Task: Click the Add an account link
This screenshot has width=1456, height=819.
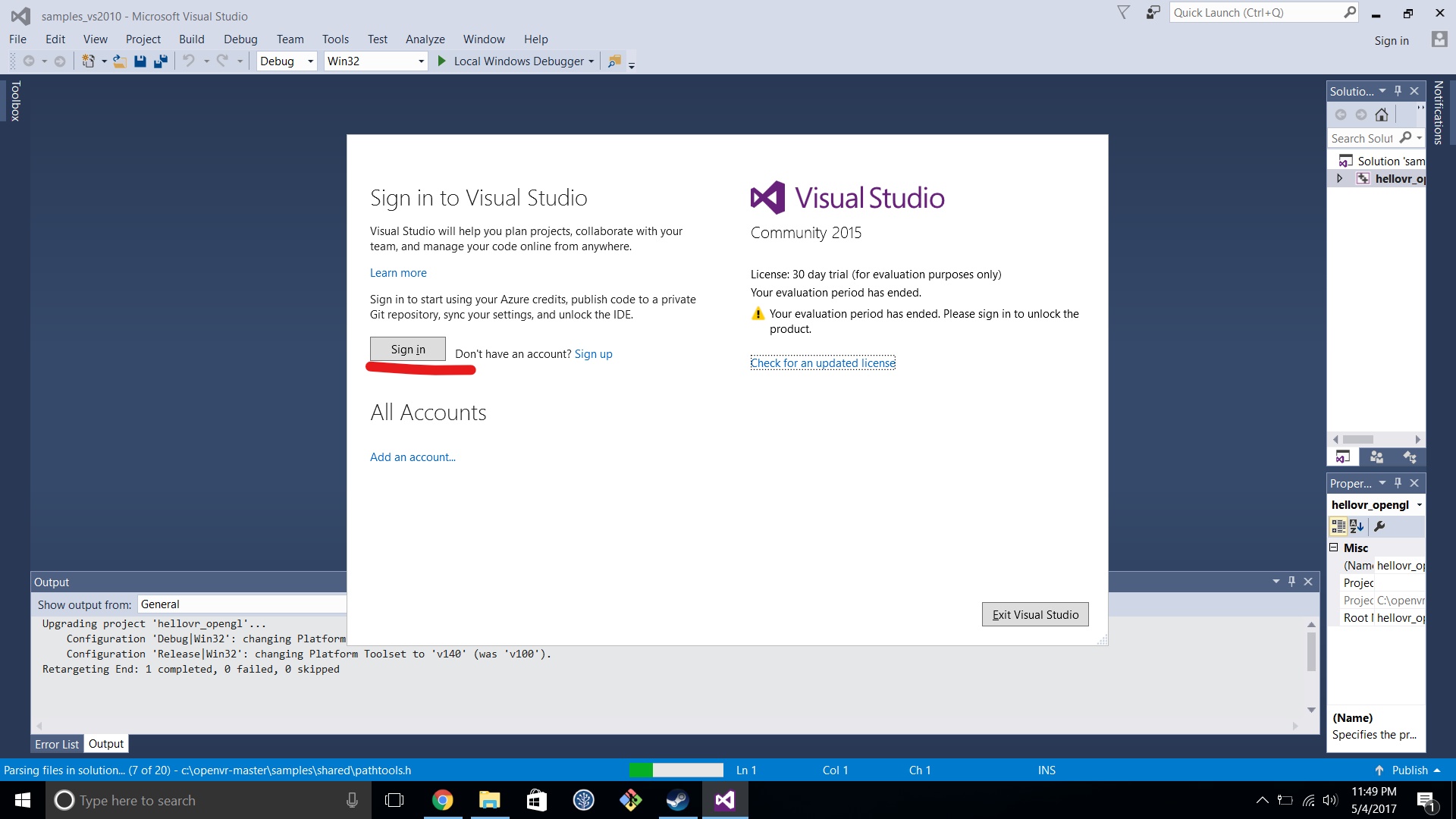Action: pos(413,457)
